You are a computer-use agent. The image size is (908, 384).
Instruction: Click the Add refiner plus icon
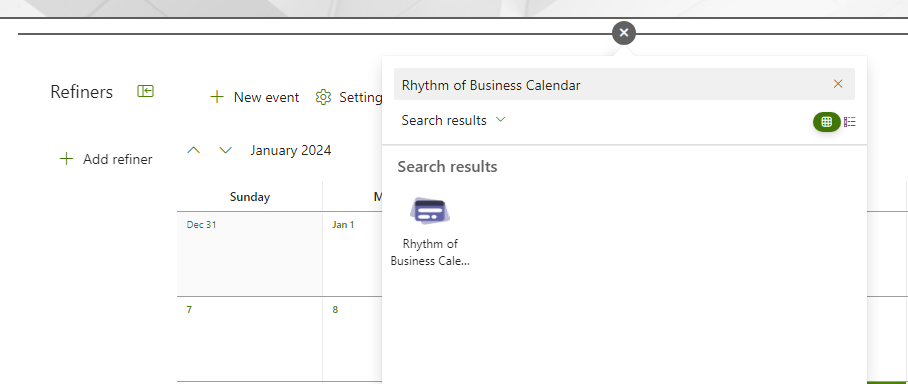(x=67, y=159)
